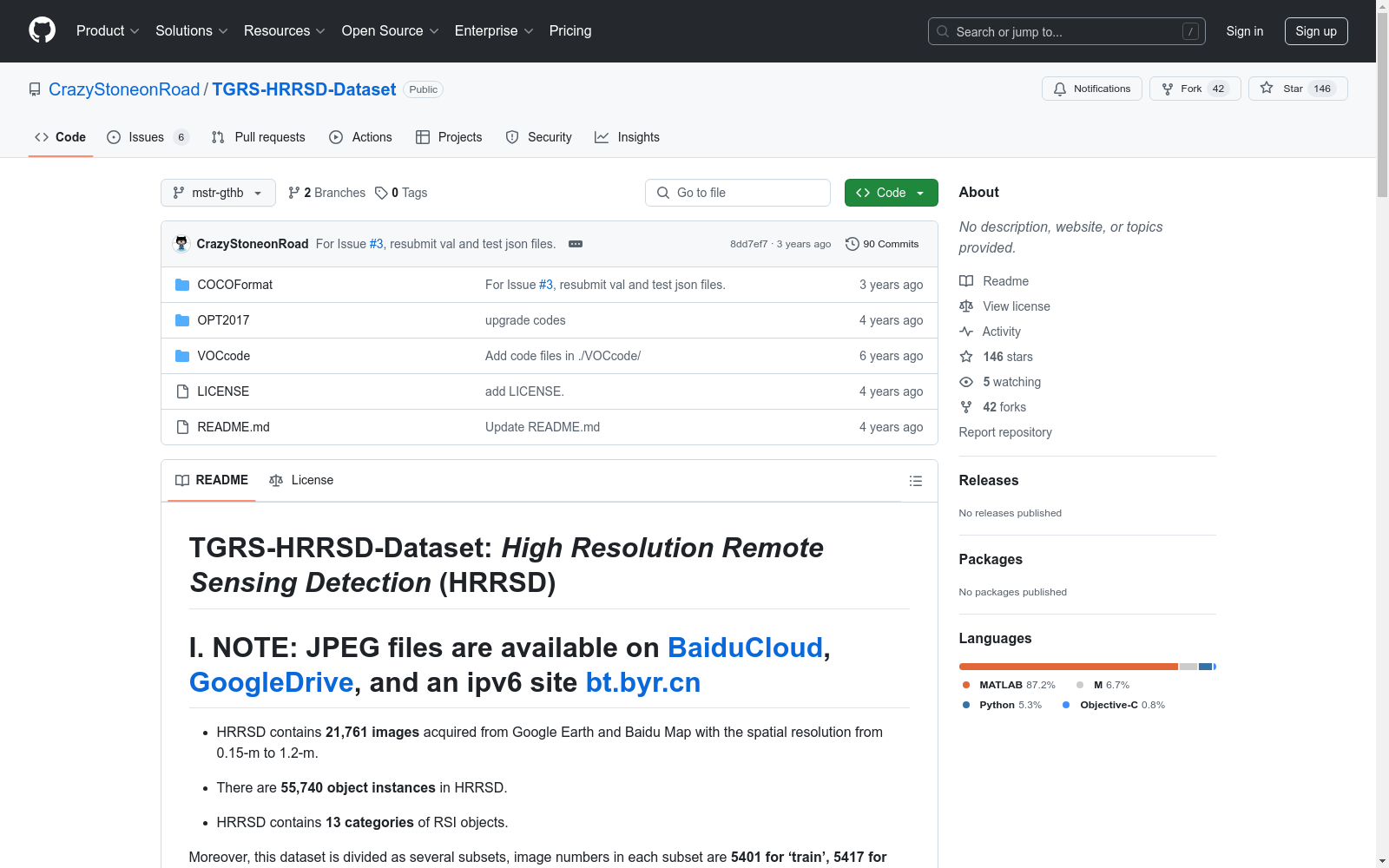This screenshot has width=1389, height=868.
Task: Click the COCOFormat folder icon
Action: click(182, 285)
